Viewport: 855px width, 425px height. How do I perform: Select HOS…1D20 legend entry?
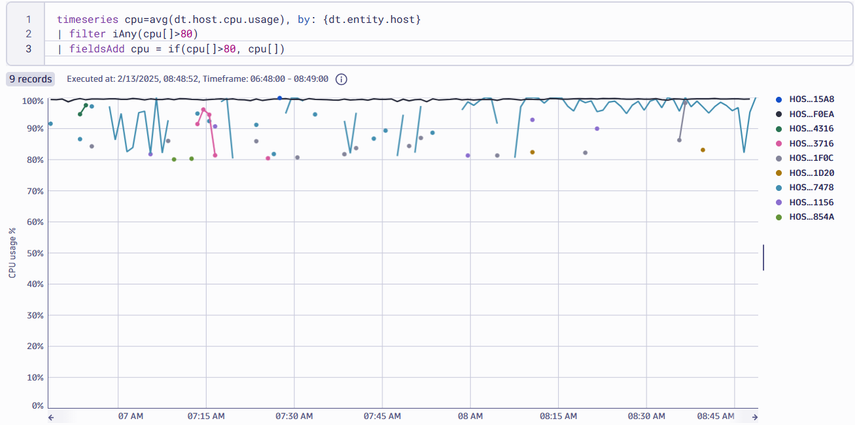pyautogui.click(x=810, y=173)
